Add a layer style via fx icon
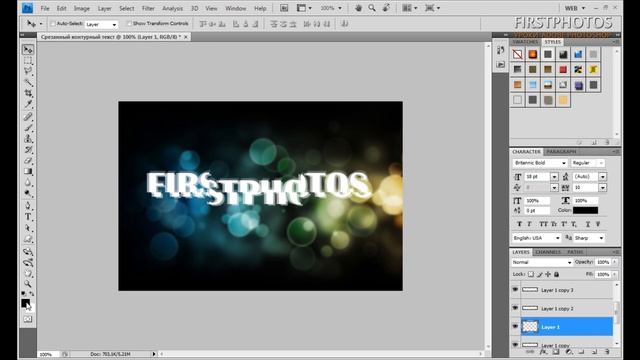Viewport: 640px width, 360px height. pyautogui.click(x=543, y=352)
